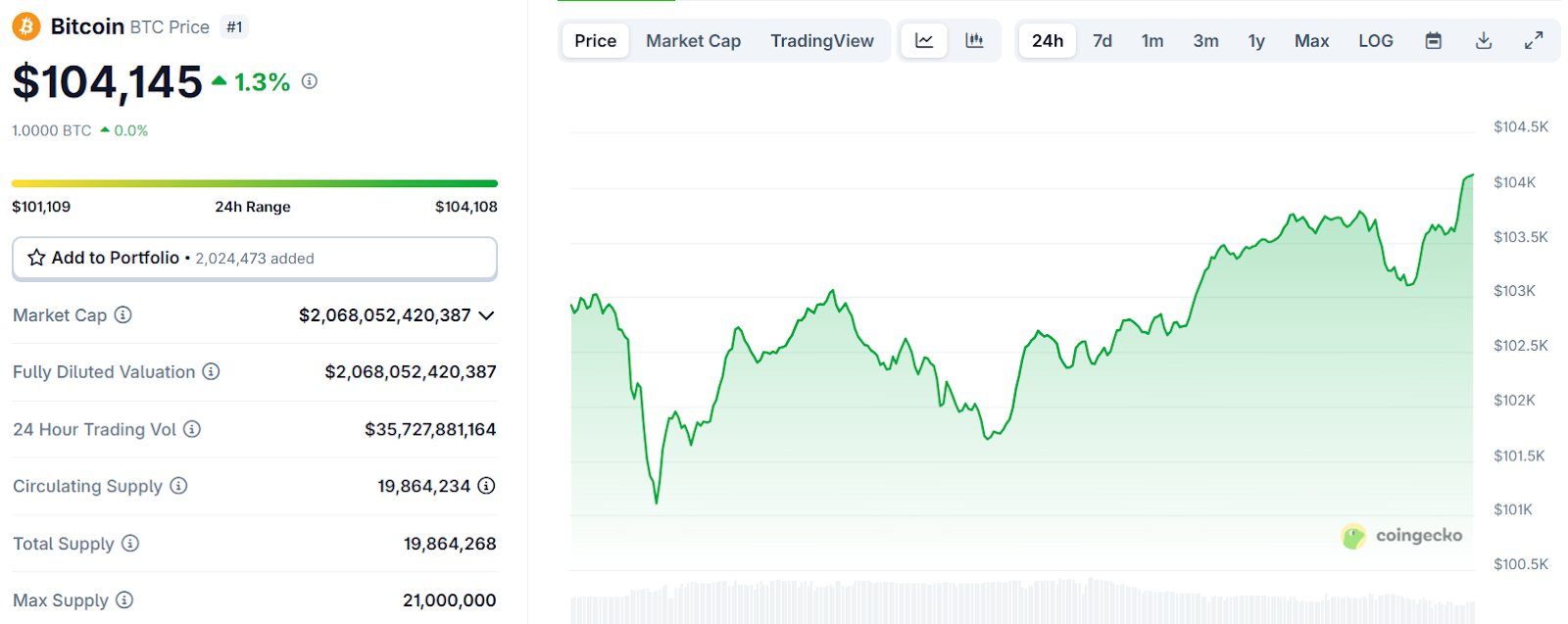
Task: Click the $100.5K y-axis label
Action: pos(1521,564)
